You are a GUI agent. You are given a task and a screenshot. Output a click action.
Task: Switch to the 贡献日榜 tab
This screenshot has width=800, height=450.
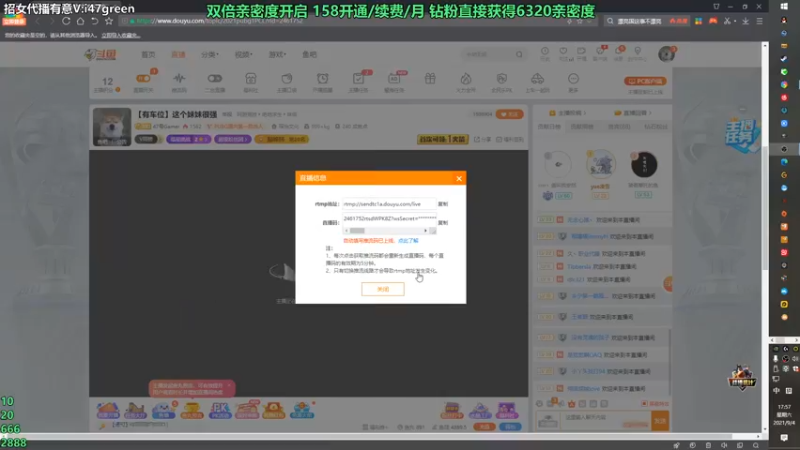pos(549,127)
